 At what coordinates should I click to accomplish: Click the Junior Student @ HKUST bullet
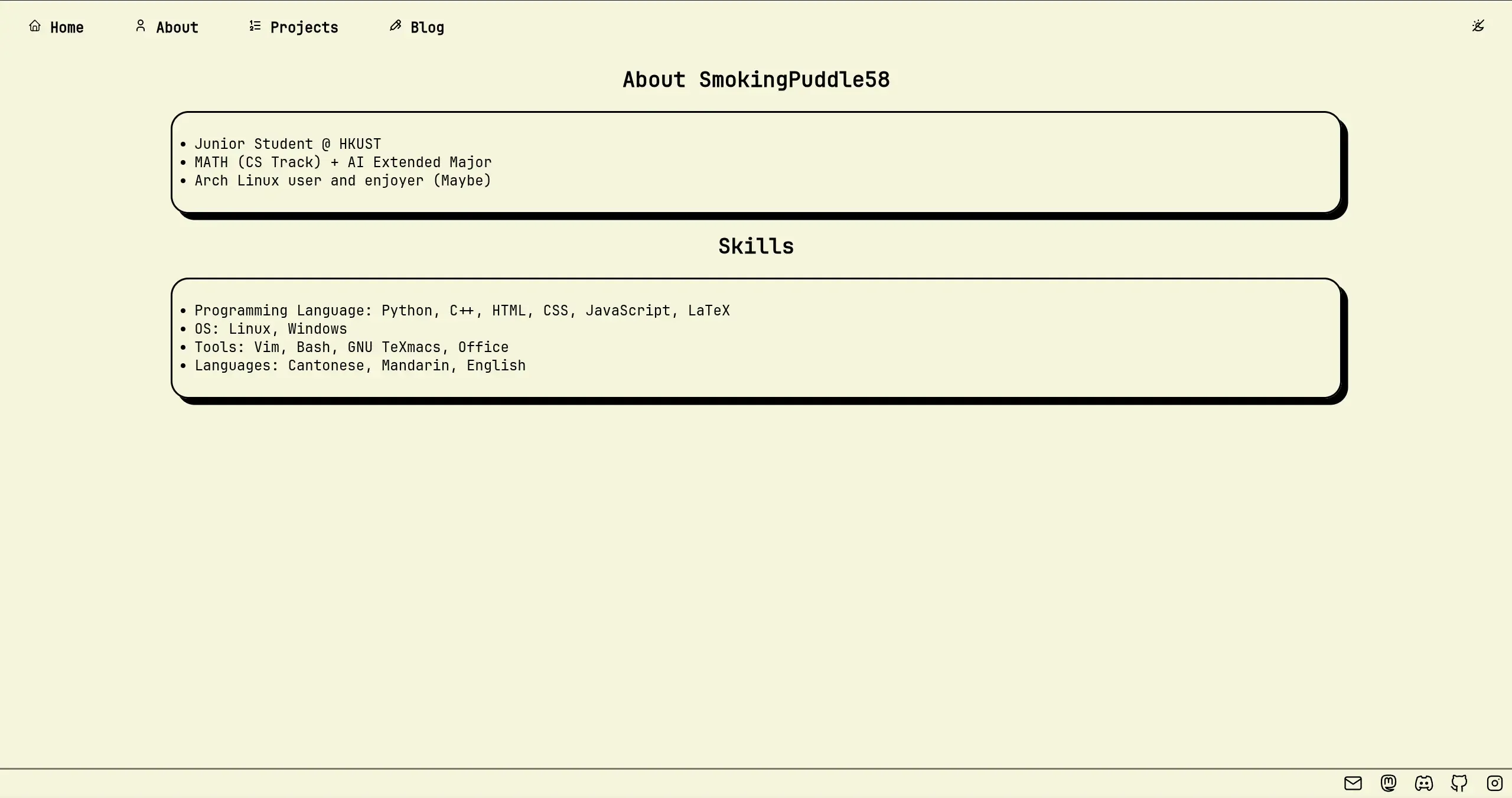[x=288, y=143]
